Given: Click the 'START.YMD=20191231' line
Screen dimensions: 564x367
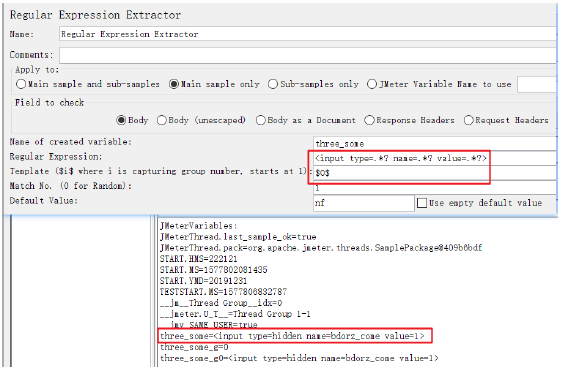Looking at the screenshot, I should [204, 281].
